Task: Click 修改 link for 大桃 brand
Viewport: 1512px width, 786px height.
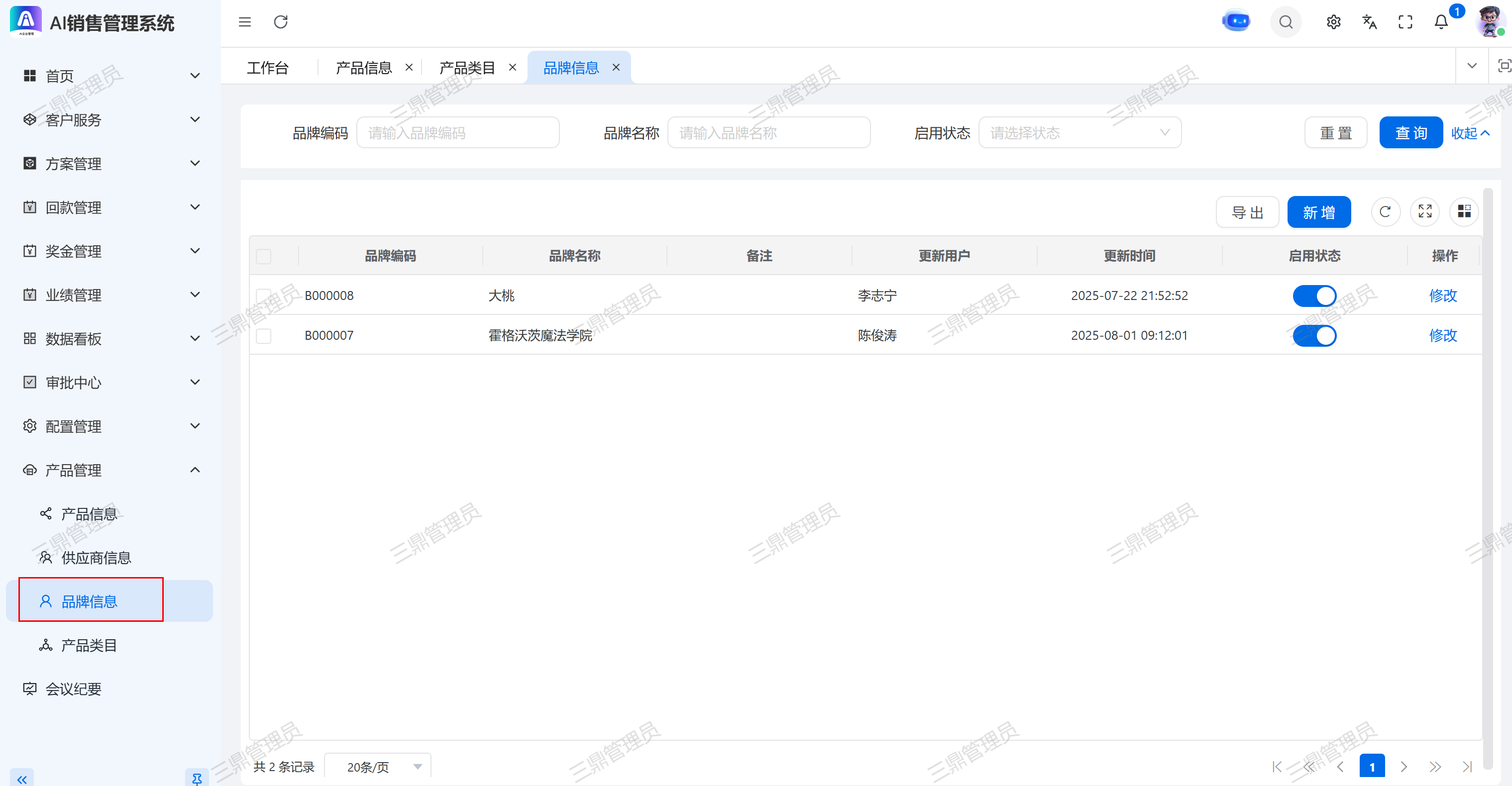Action: pyautogui.click(x=1443, y=295)
